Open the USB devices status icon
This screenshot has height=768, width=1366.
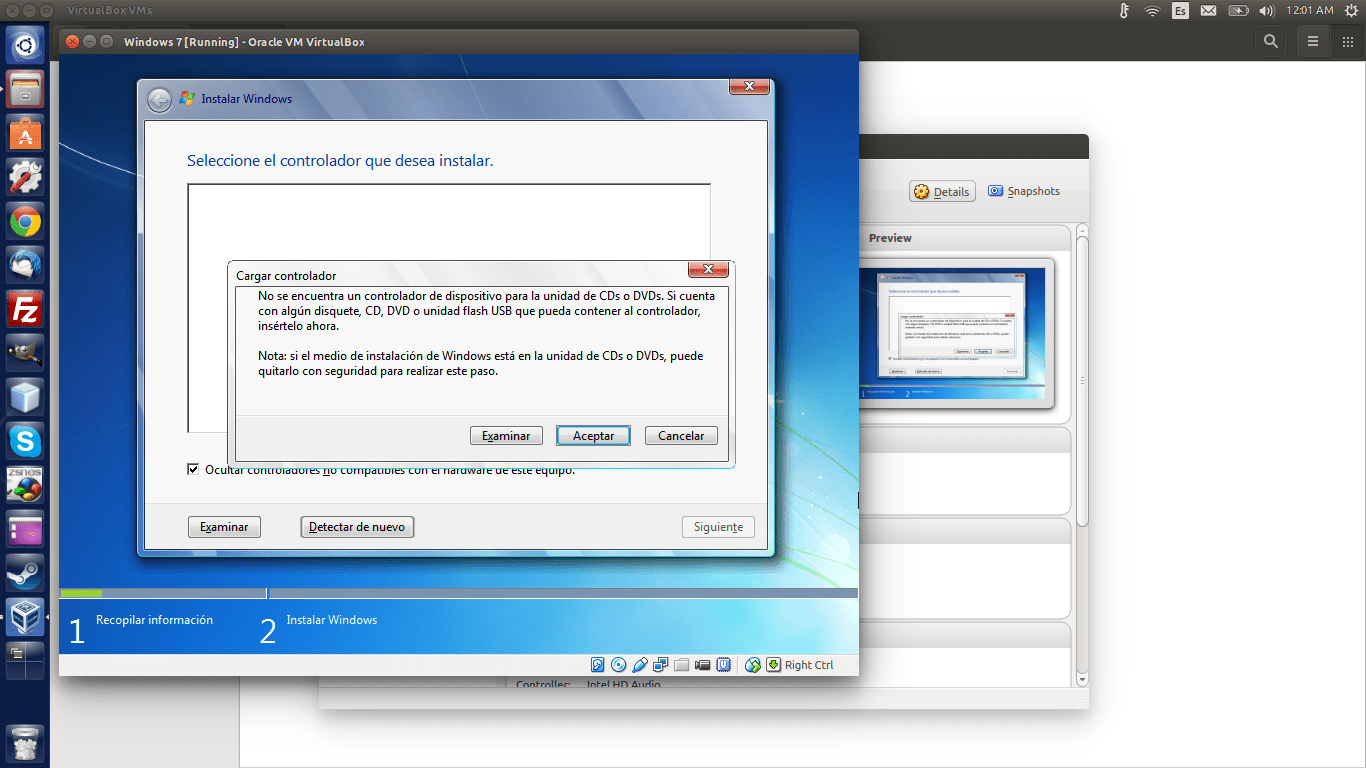click(640, 664)
